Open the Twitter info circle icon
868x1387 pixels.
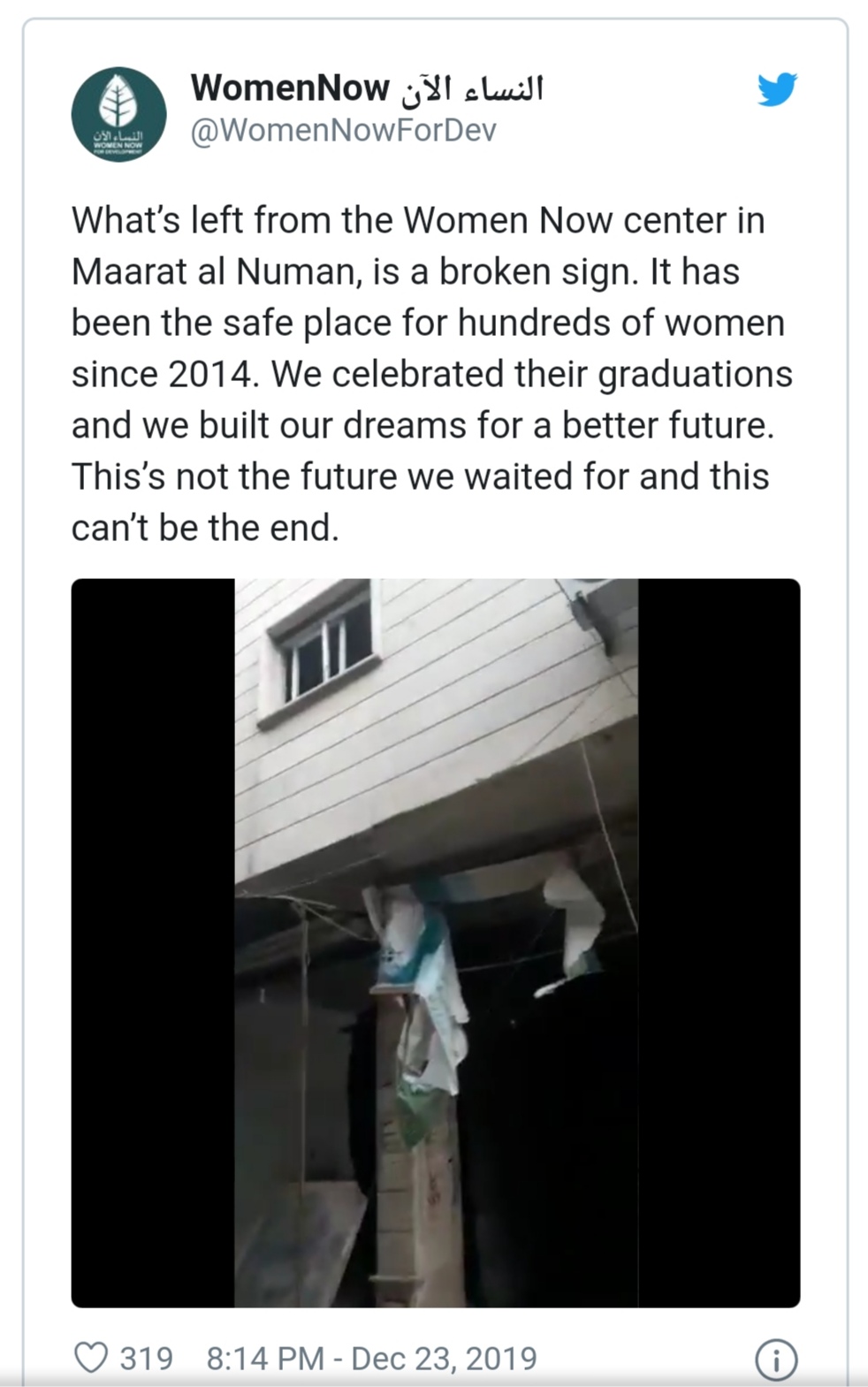776,1360
